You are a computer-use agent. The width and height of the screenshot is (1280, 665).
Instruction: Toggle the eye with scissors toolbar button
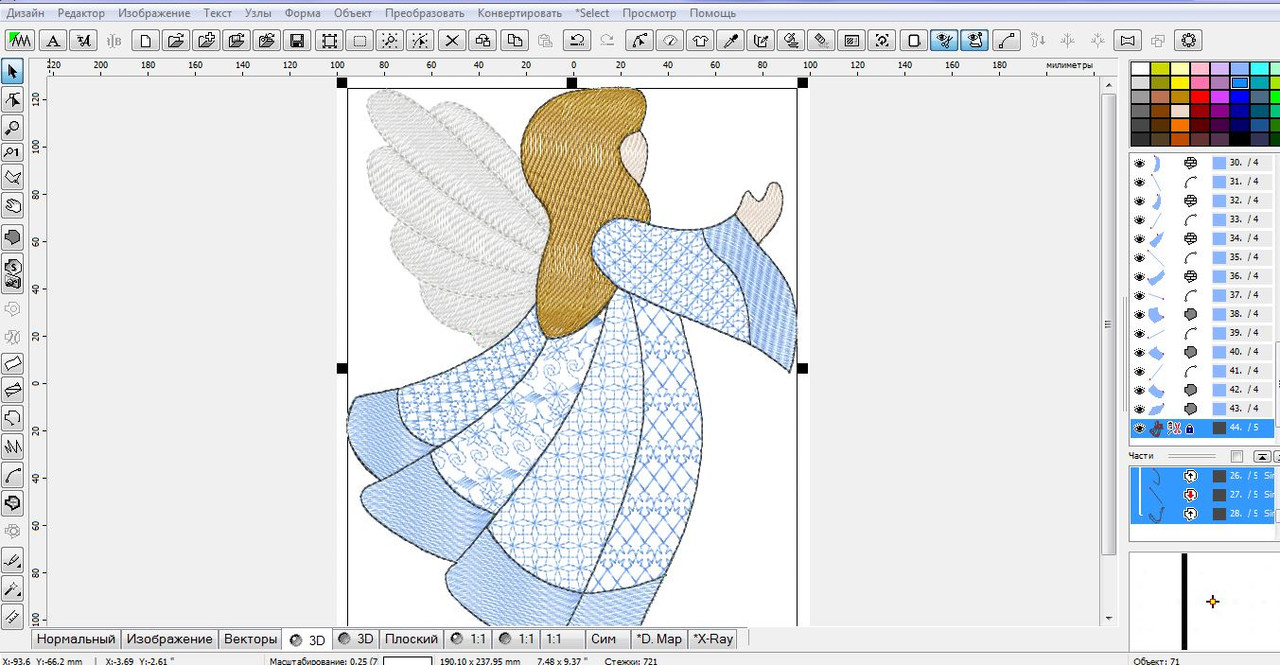pyautogui.click(x=944, y=41)
